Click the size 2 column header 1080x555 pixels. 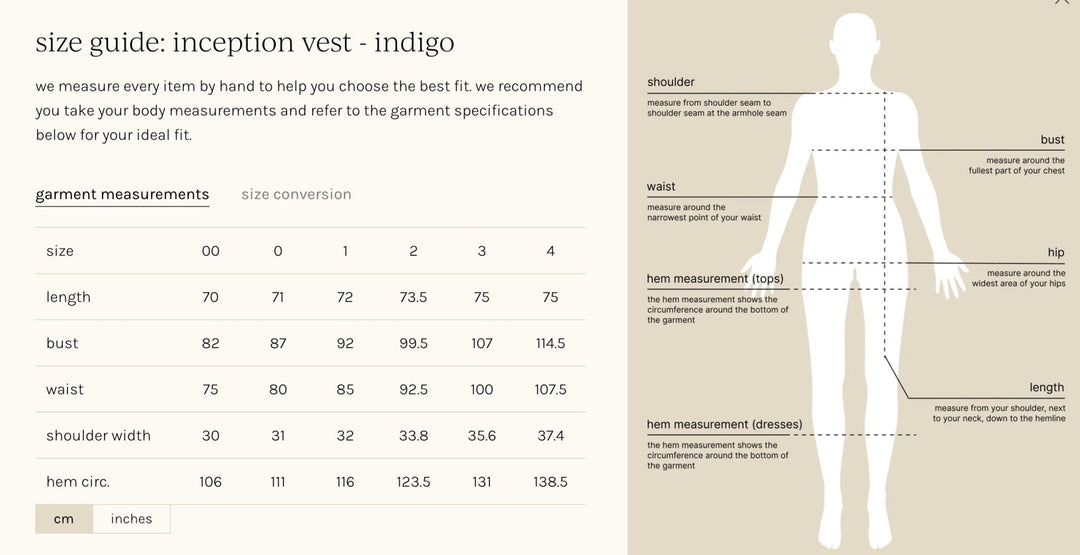413,251
